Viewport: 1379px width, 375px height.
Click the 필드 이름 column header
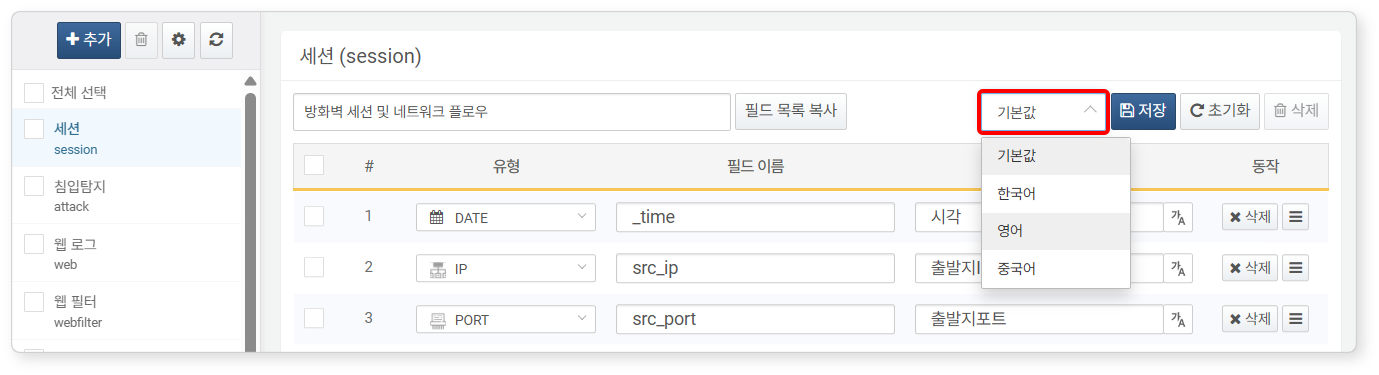coord(755,166)
